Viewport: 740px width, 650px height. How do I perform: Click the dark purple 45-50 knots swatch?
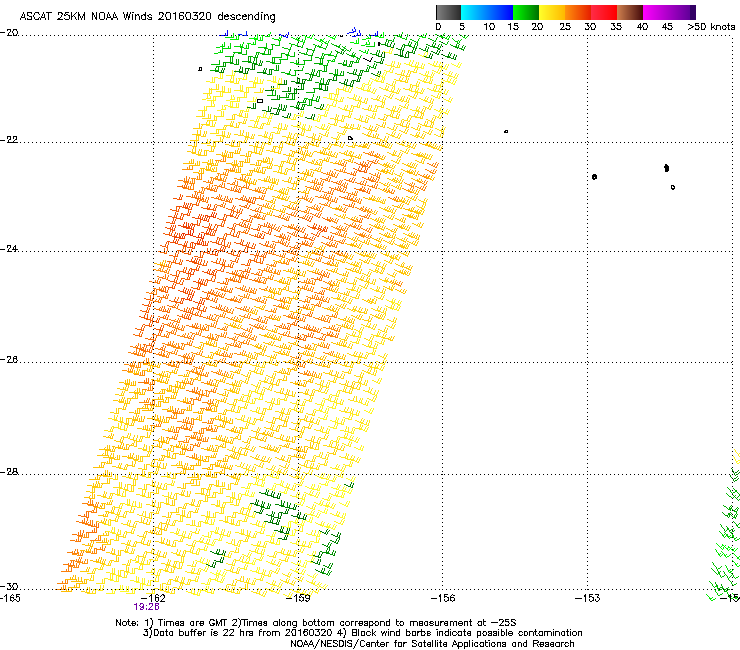click(x=682, y=12)
